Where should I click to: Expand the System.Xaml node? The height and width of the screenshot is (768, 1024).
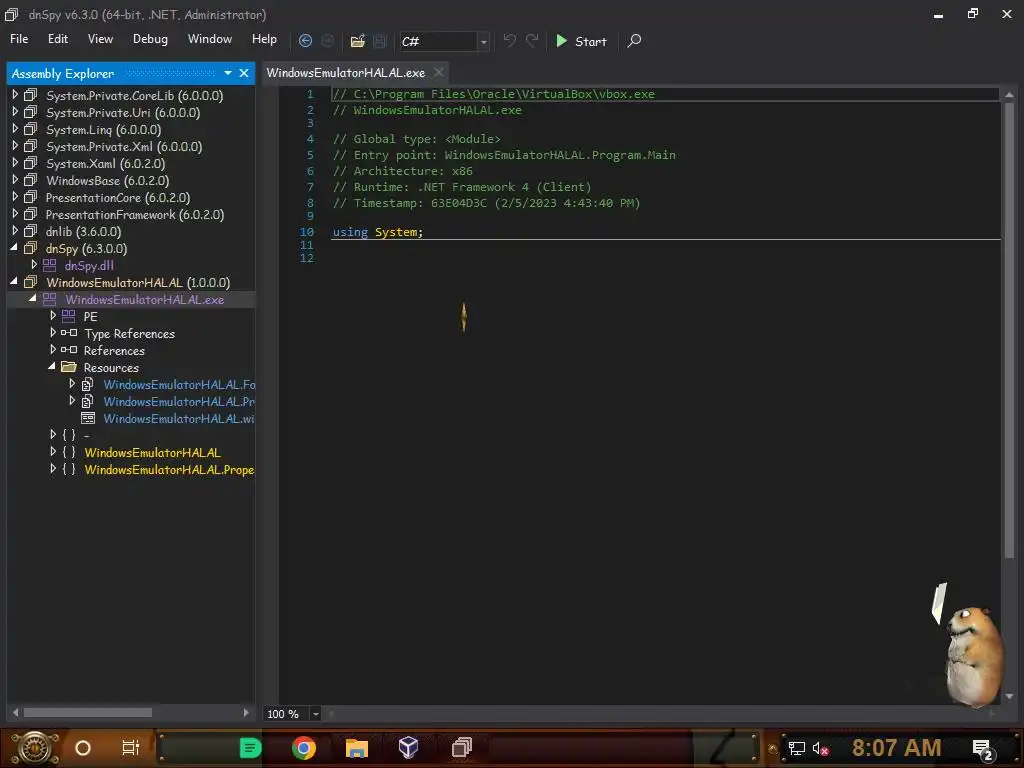coord(15,163)
